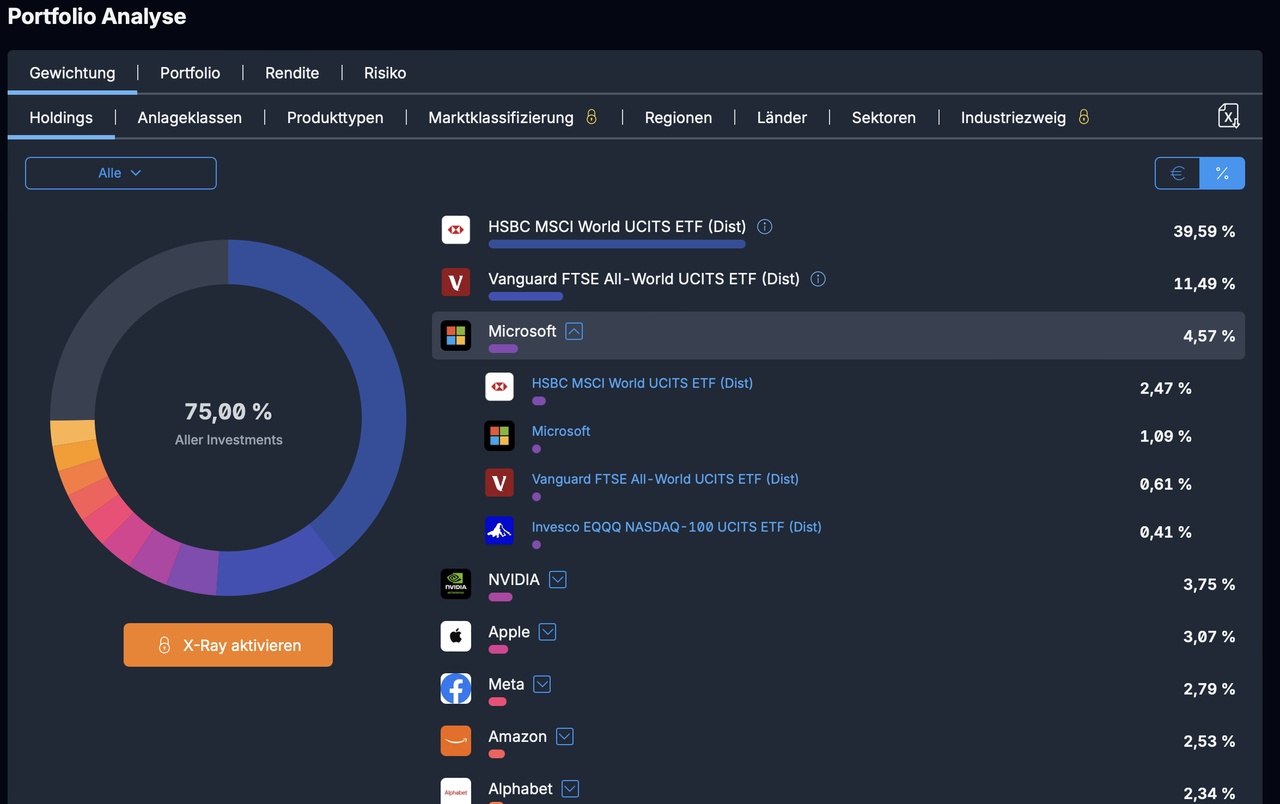Click the Amazon logo icon
The height and width of the screenshot is (804, 1280).
(456, 741)
